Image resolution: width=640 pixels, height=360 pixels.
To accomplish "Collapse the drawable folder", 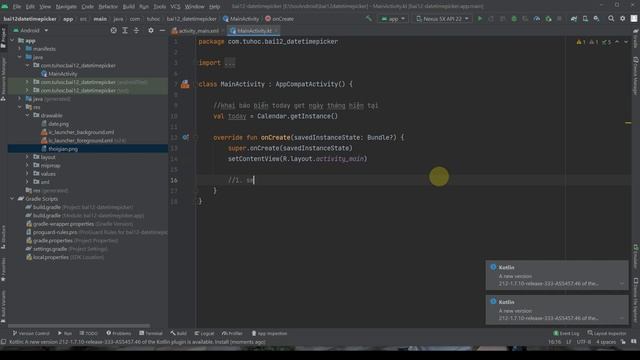I will (27, 116).
